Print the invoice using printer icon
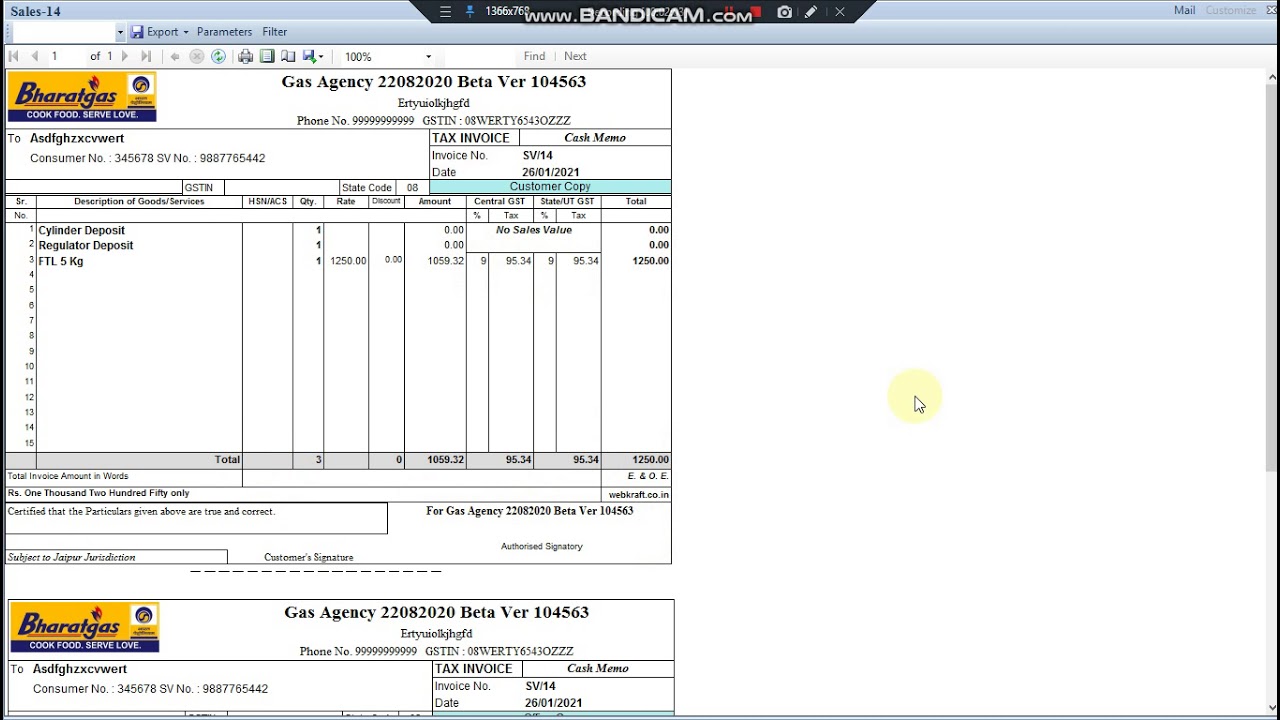The width and height of the screenshot is (1280, 720). click(x=245, y=57)
